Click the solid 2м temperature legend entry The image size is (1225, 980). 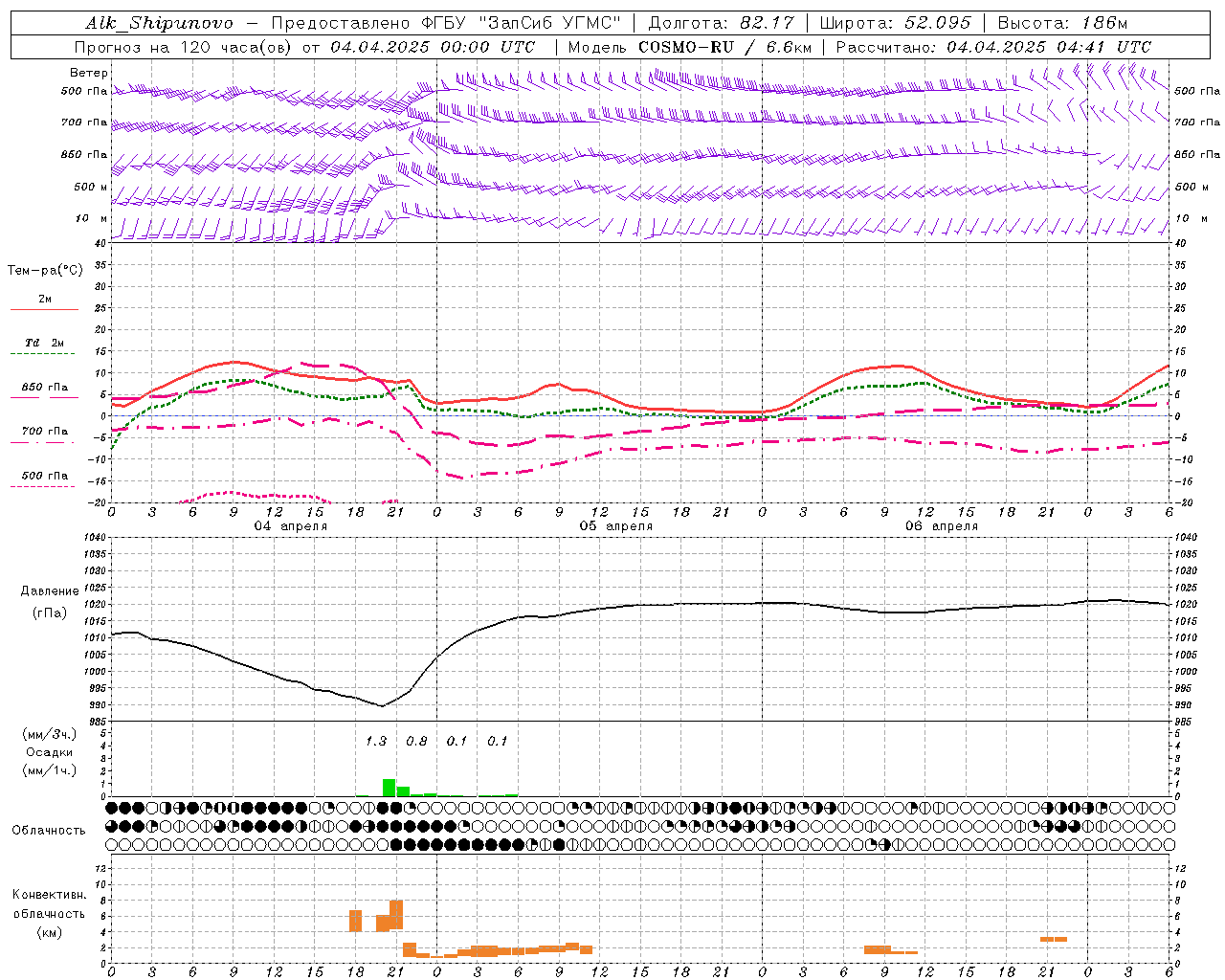pyautogui.click(x=44, y=302)
